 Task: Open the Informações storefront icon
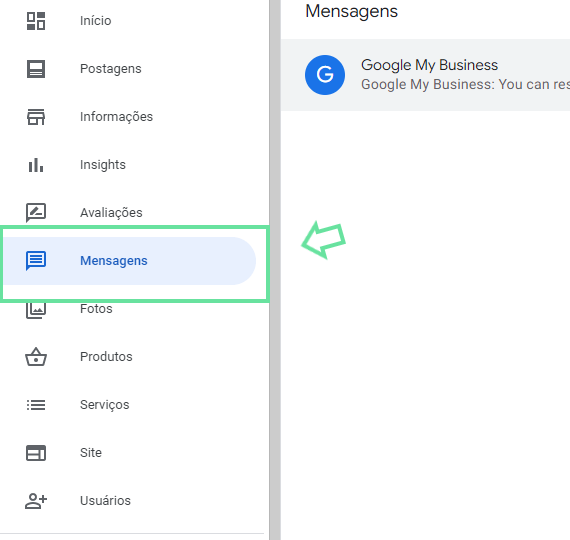tap(36, 117)
